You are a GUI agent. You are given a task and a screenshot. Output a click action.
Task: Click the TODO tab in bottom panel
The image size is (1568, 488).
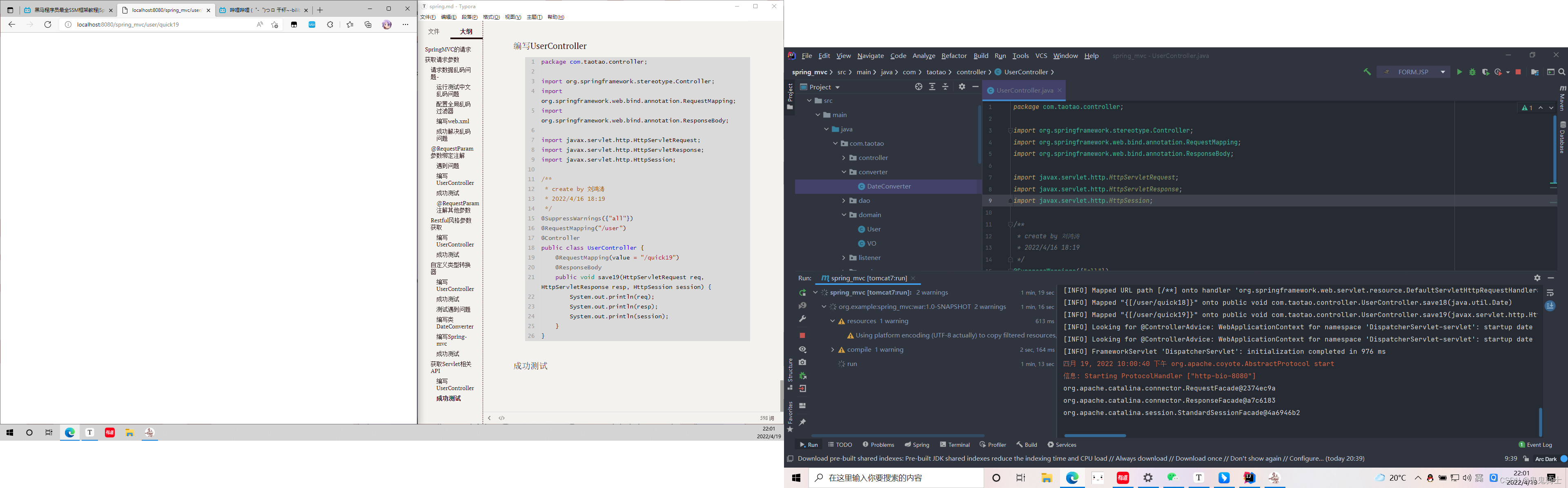point(843,444)
